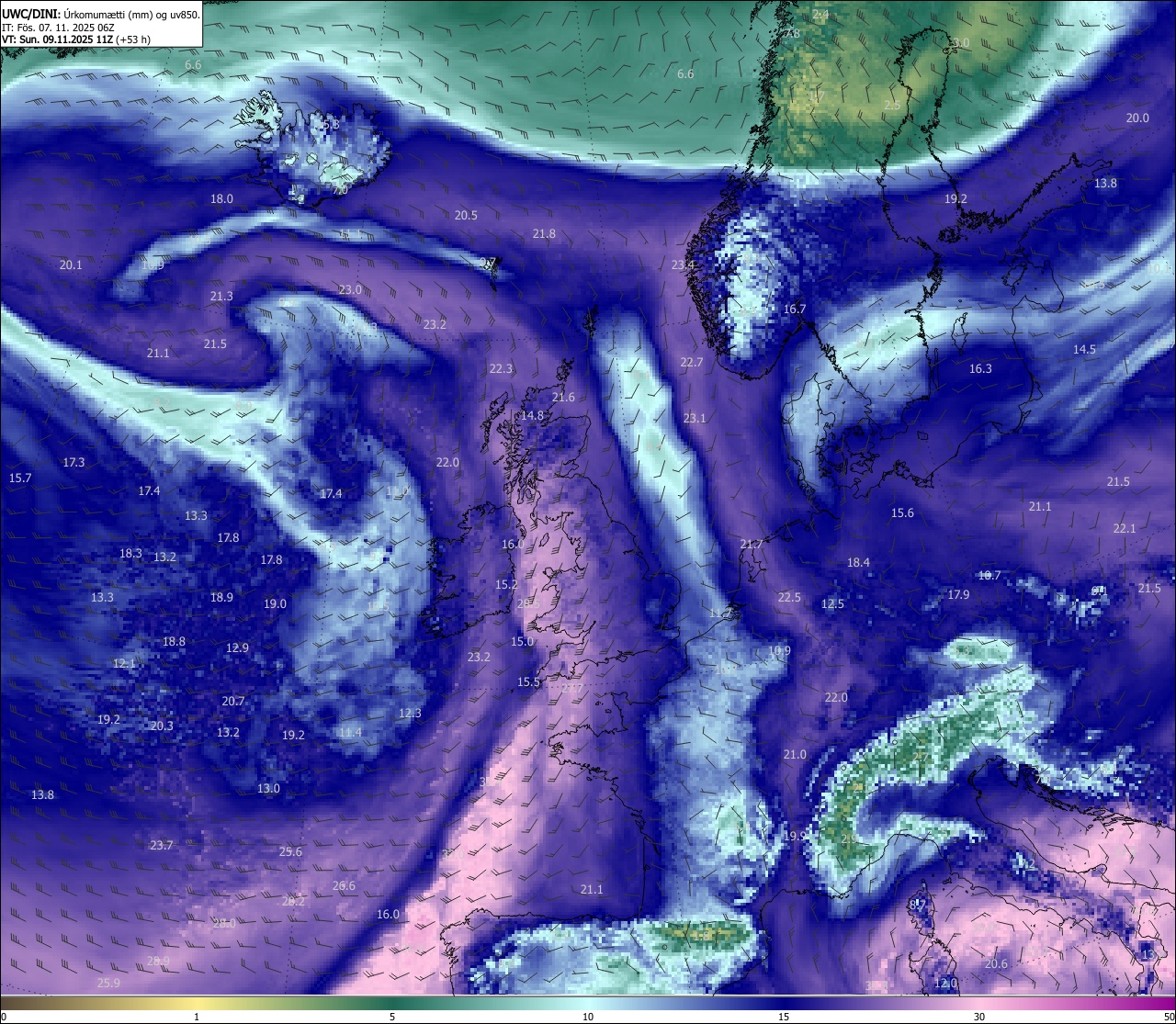This screenshot has width=1176, height=1024.
Task: Click the 15.2 value over Ireland
Action: (506, 584)
